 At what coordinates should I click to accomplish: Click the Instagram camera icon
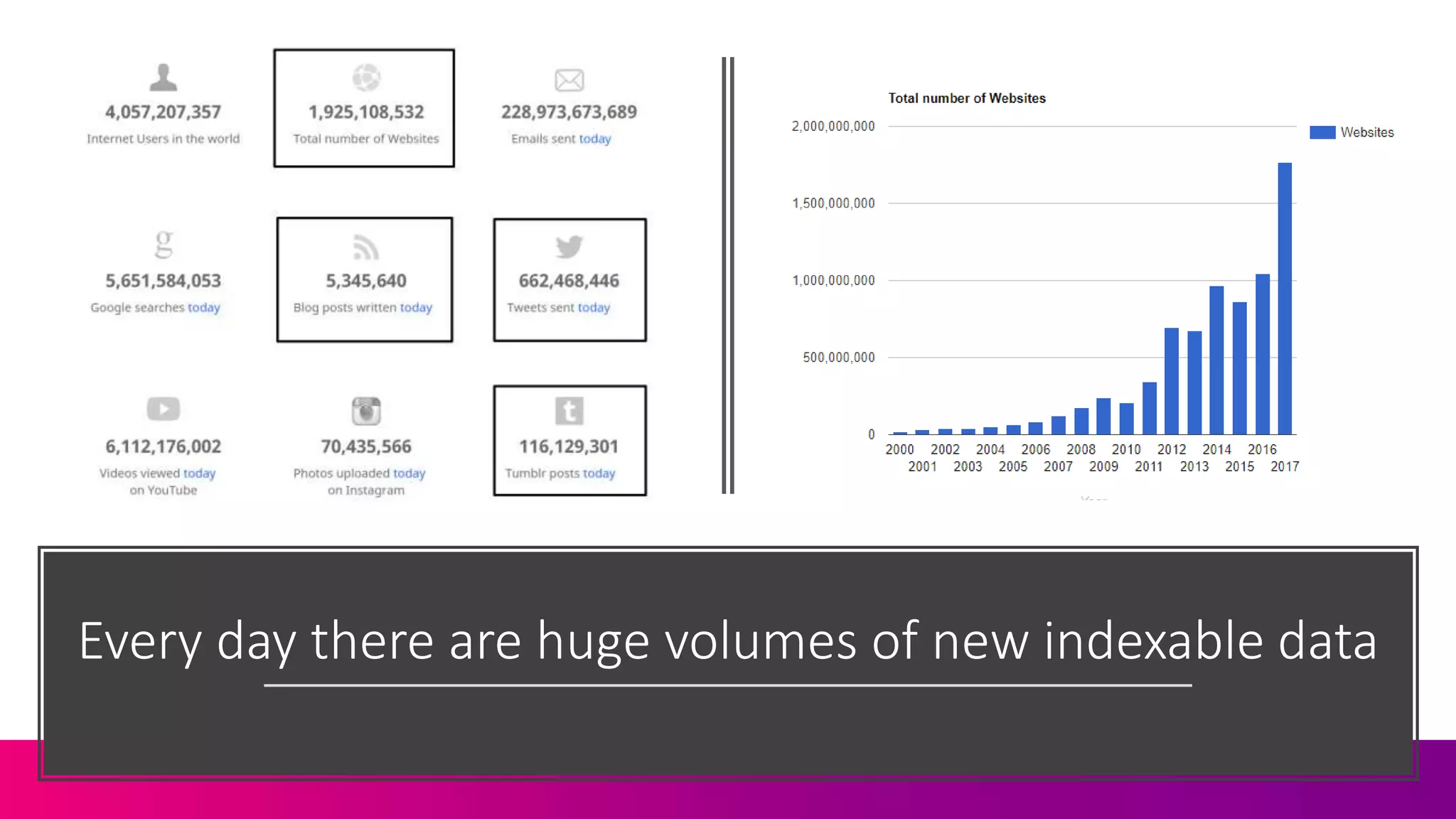click(366, 411)
